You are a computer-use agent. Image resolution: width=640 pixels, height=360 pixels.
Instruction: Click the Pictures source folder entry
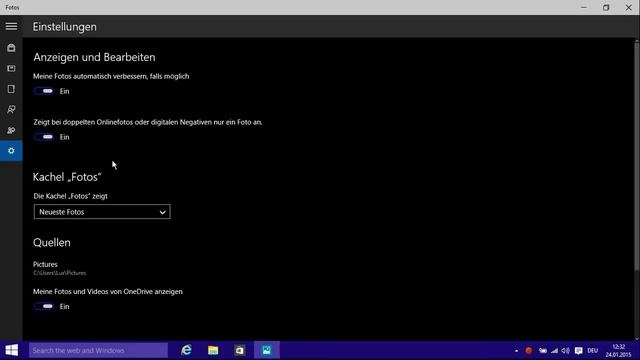[x=60, y=268]
